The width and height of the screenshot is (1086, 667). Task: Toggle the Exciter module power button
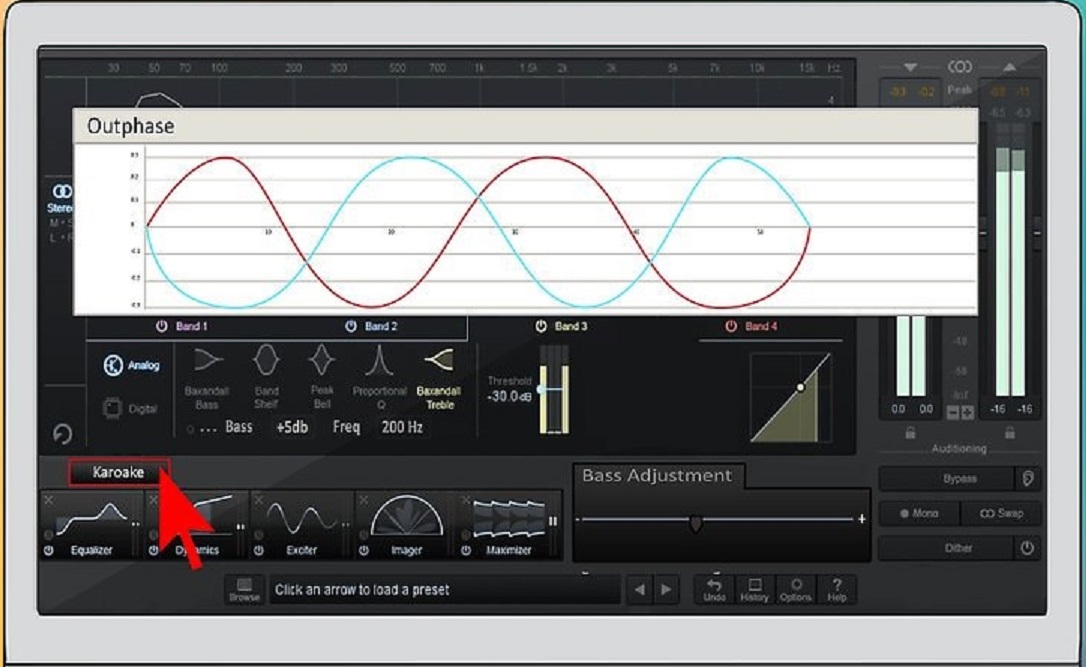coord(258,551)
